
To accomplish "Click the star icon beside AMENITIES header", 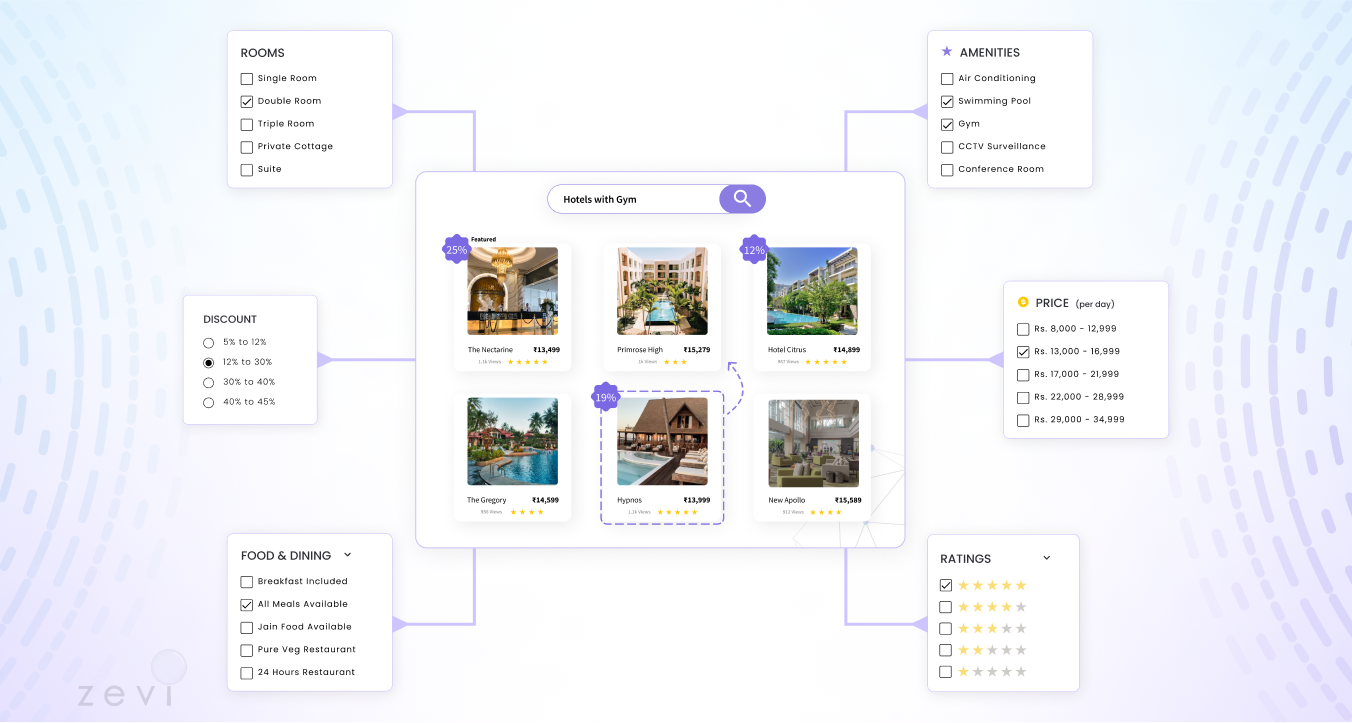I will [x=946, y=51].
